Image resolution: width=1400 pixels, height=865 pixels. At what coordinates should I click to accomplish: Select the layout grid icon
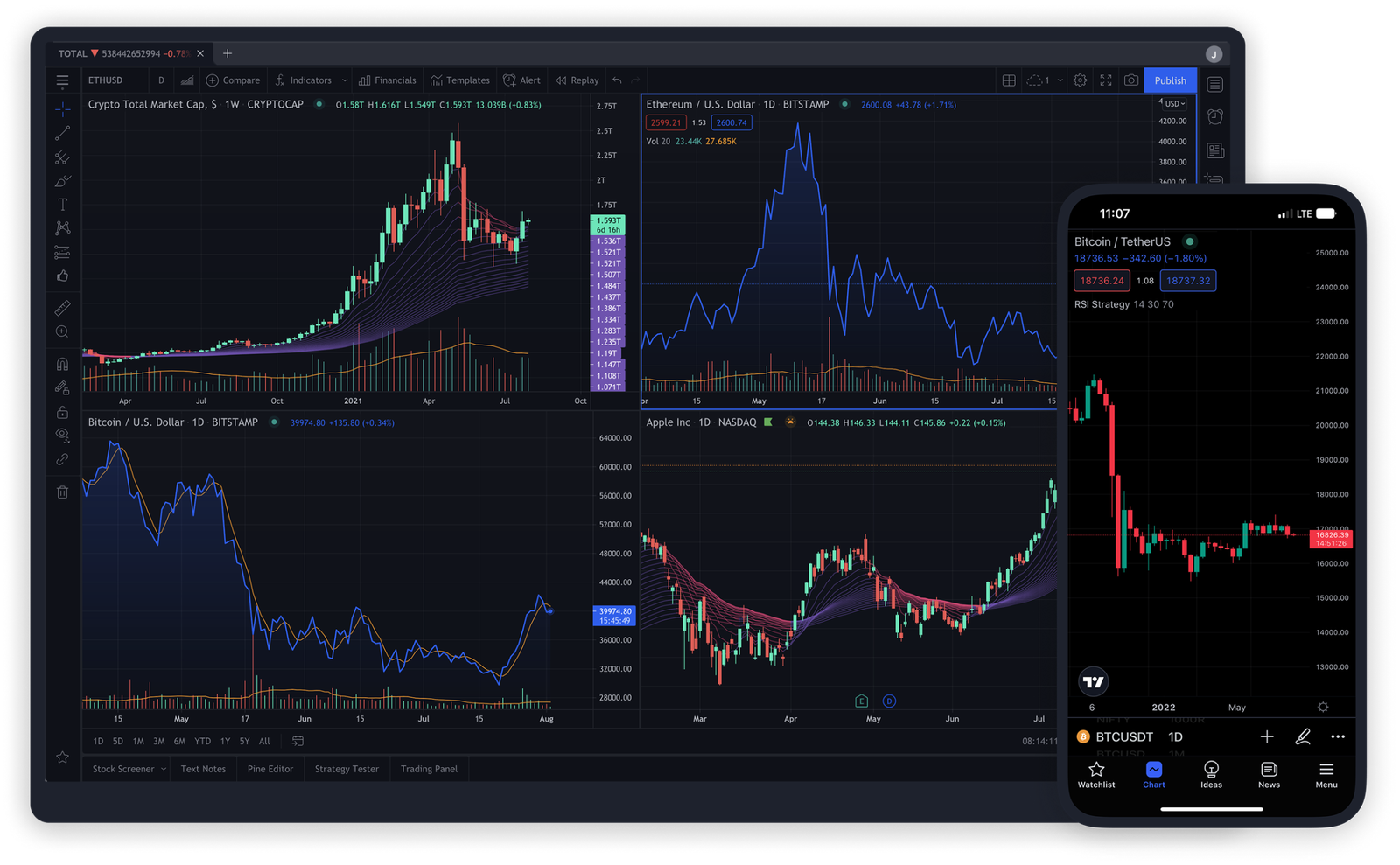click(x=1009, y=80)
